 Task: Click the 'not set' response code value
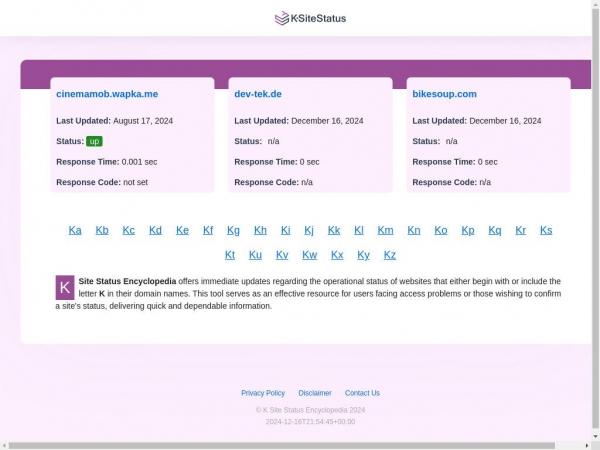(135, 182)
